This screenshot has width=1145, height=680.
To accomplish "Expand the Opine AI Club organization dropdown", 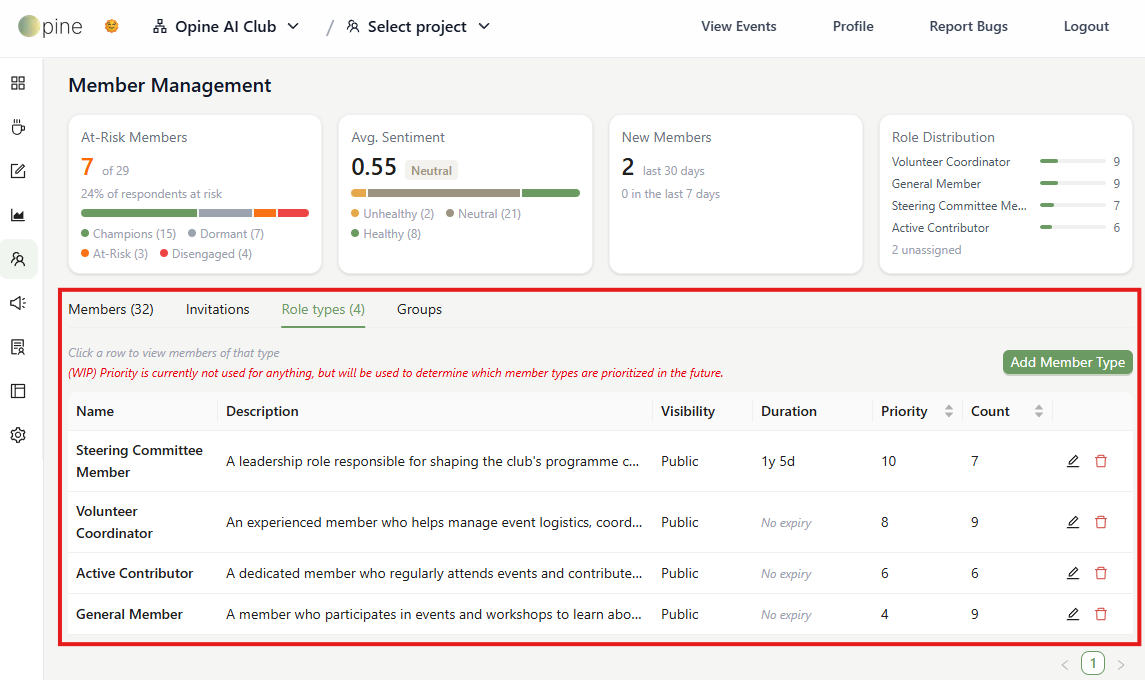I will (226, 27).
